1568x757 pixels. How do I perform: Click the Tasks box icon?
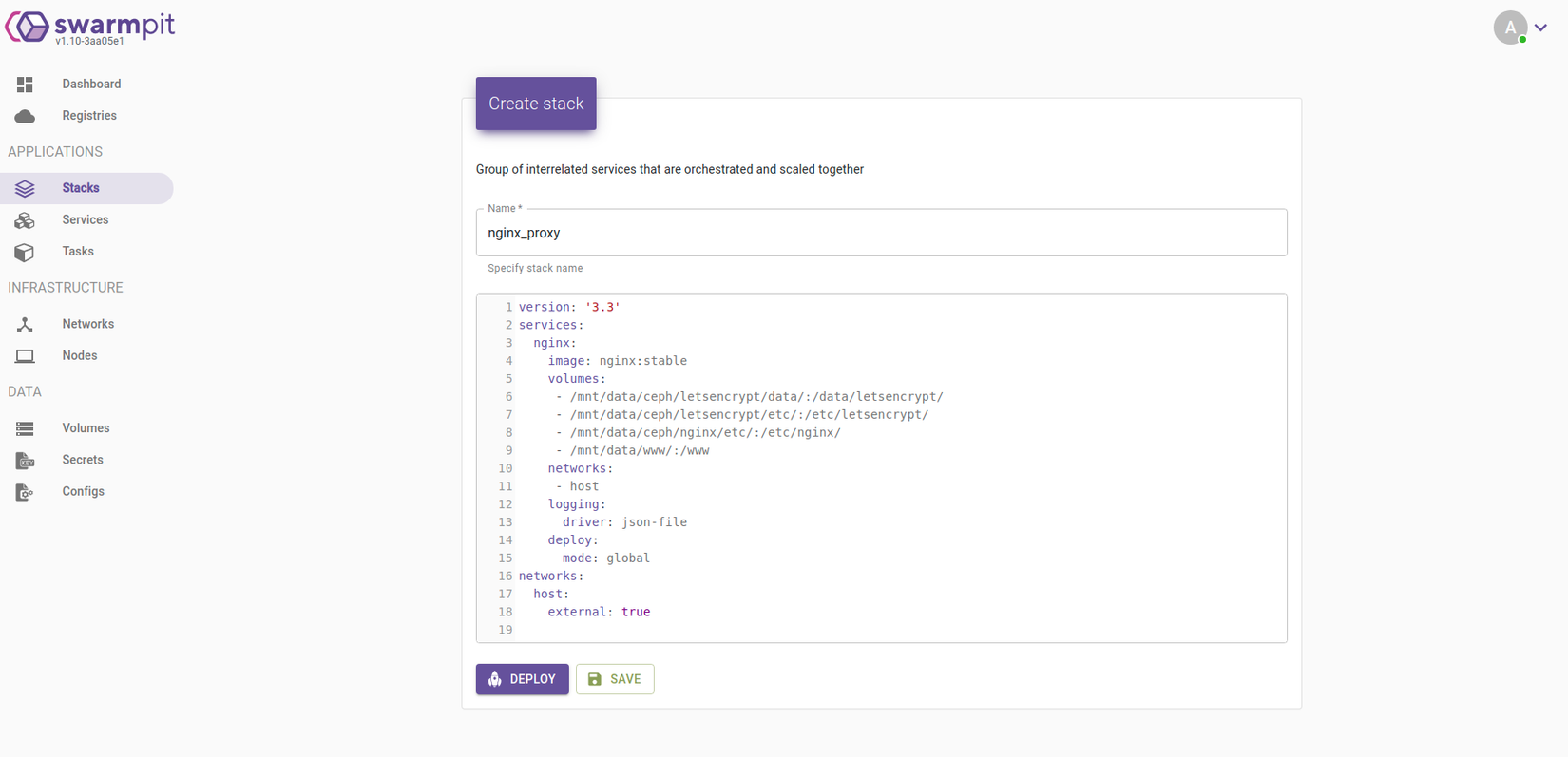pos(25,252)
